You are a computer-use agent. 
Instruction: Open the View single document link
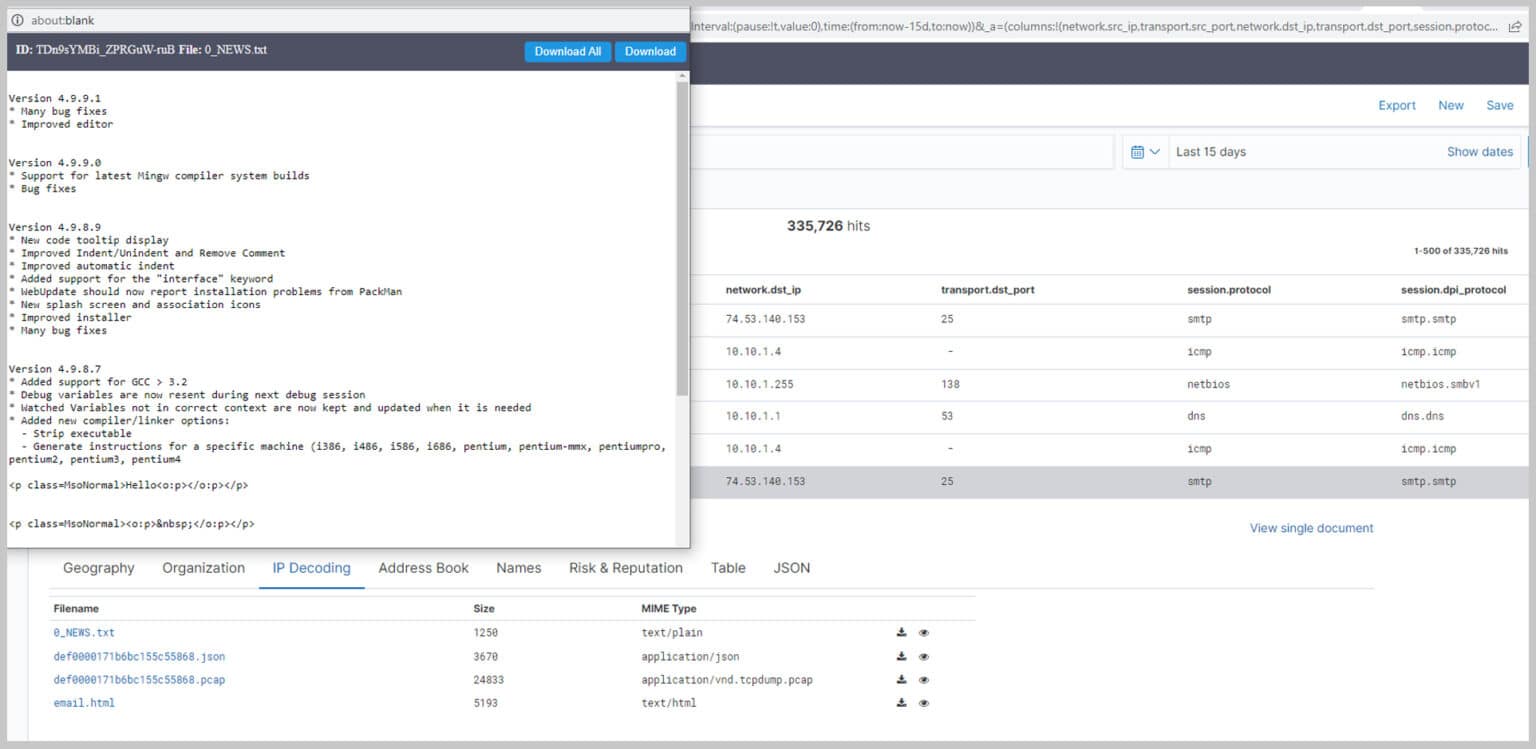pos(1311,528)
